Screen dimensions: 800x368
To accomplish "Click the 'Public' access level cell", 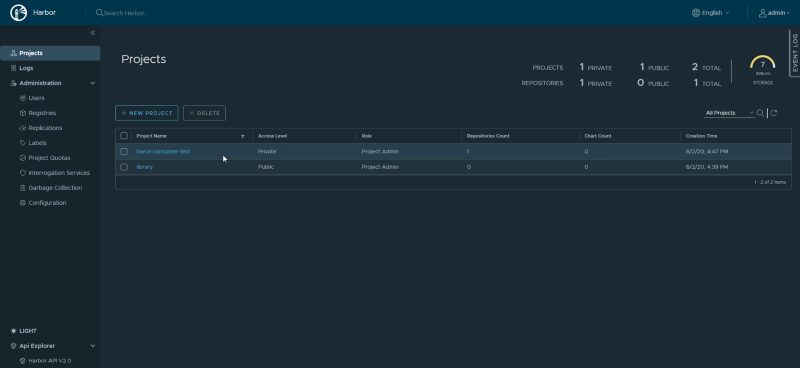I will [266, 167].
